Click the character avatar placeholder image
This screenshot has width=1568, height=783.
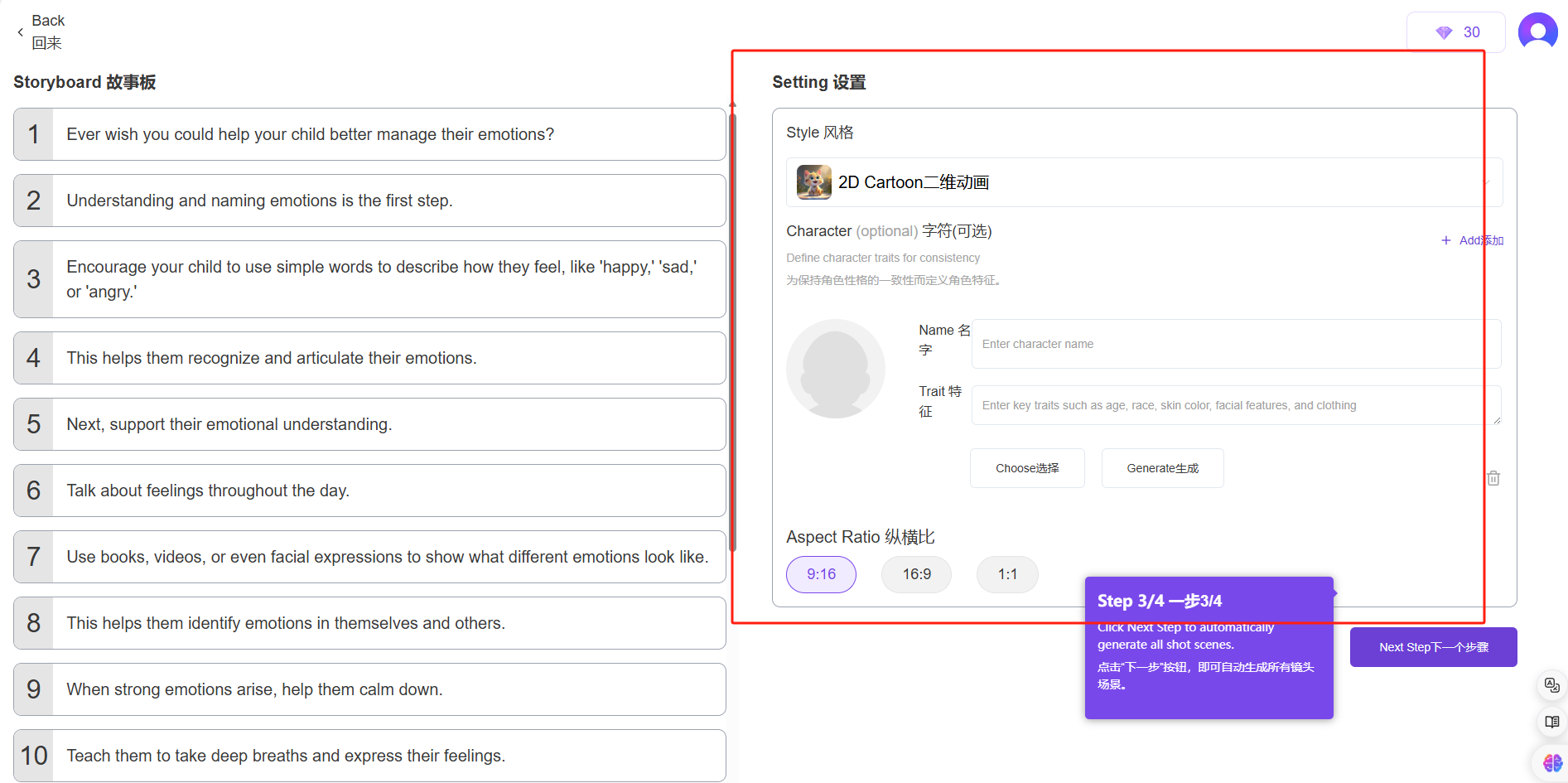point(836,369)
